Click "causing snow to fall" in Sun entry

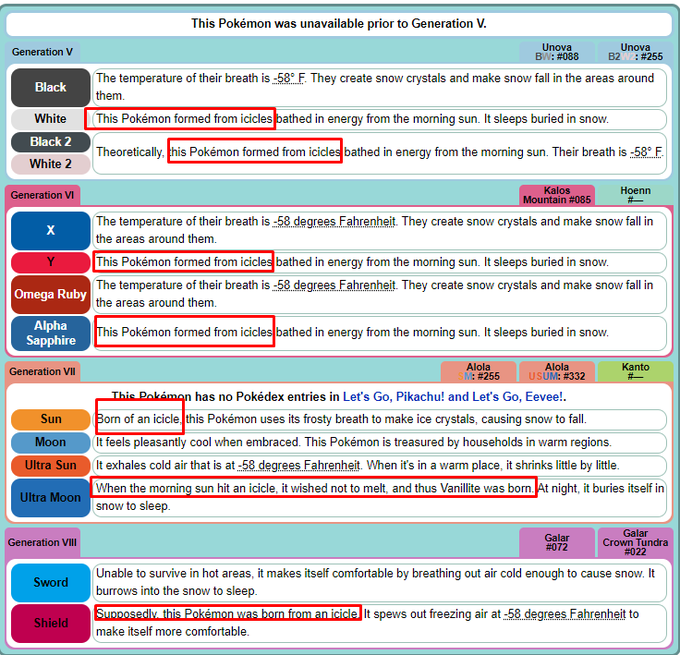tap(534, 419)
